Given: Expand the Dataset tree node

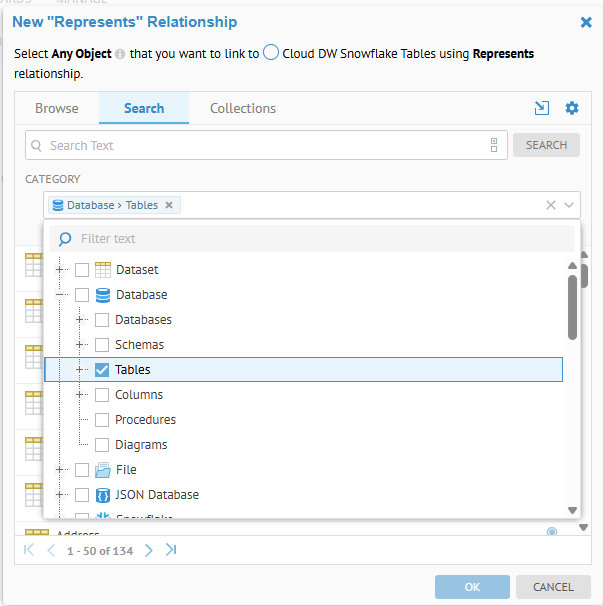Looking at the screenshot, I should click(x=62, y=270).
